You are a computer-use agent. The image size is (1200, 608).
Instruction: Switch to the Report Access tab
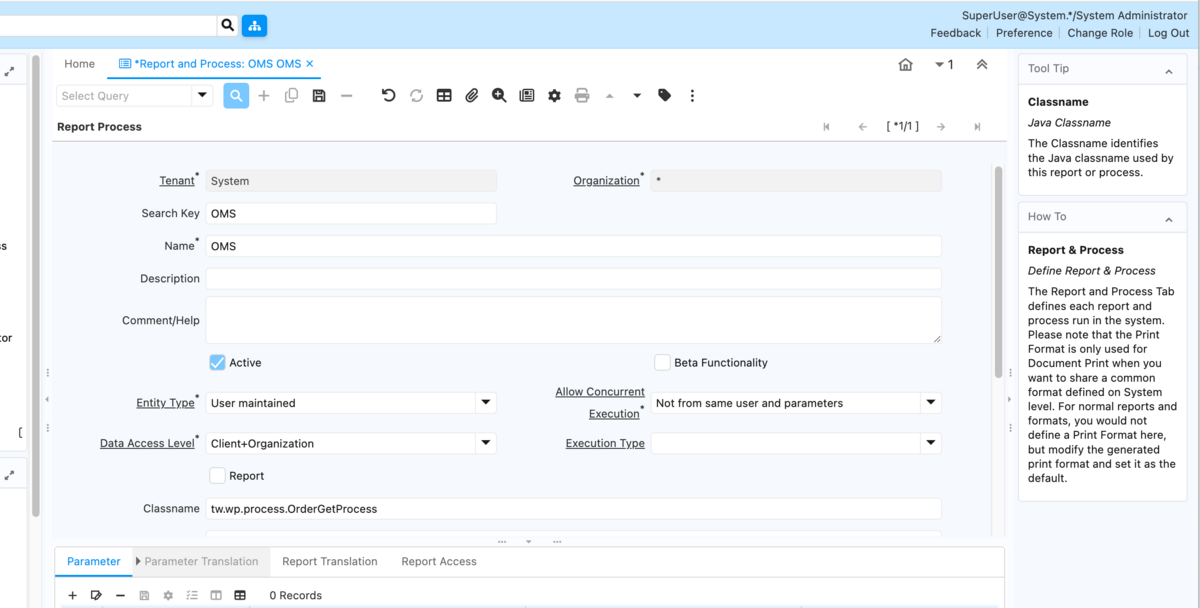(x=439, y=561)
